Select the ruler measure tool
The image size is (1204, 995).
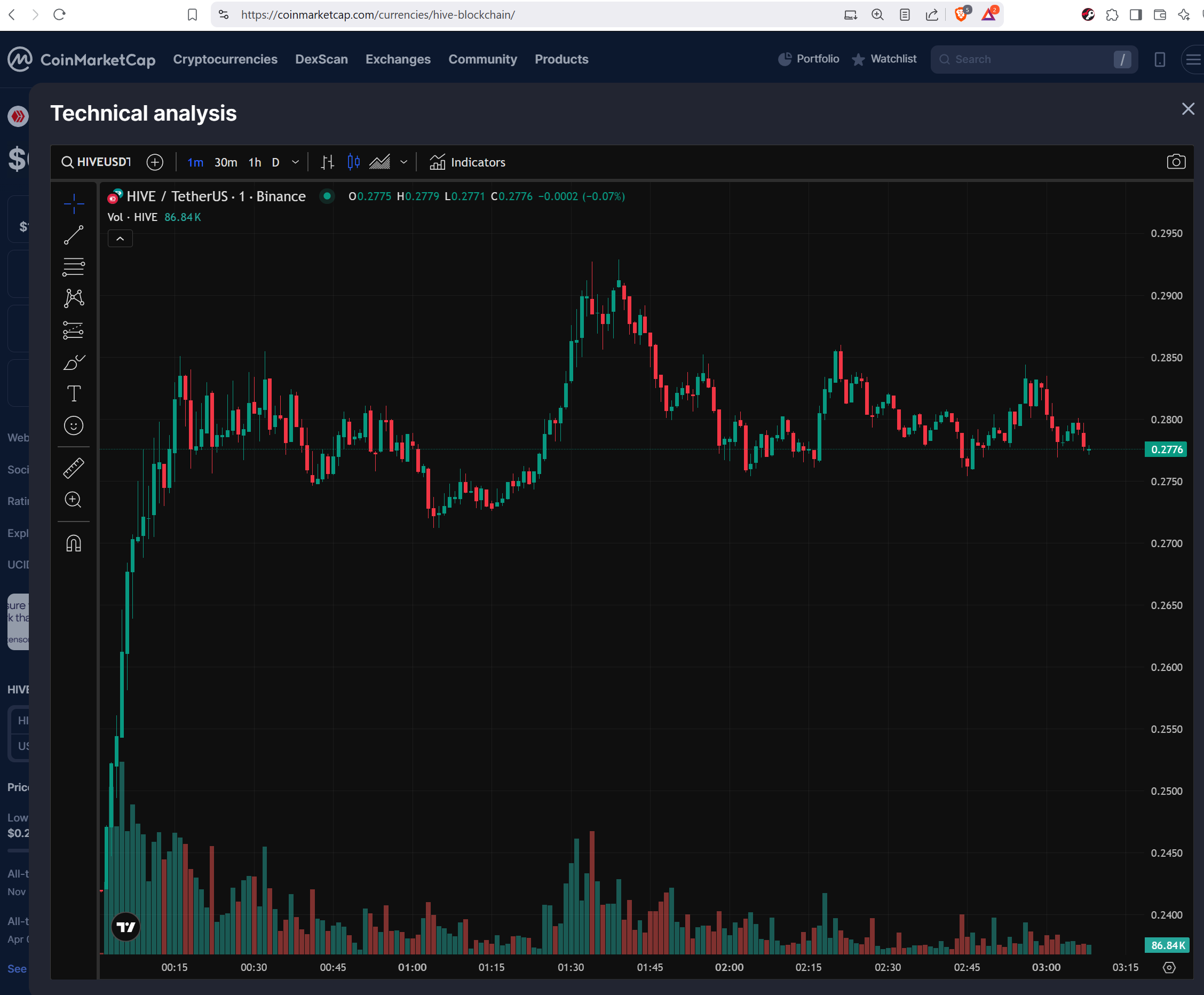point(74,468)
